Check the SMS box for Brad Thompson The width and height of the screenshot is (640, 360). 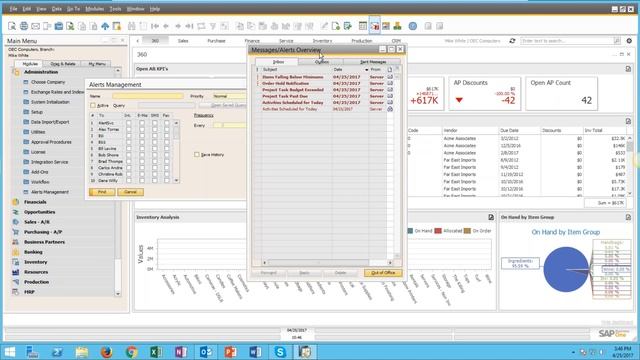click(154, 162)
